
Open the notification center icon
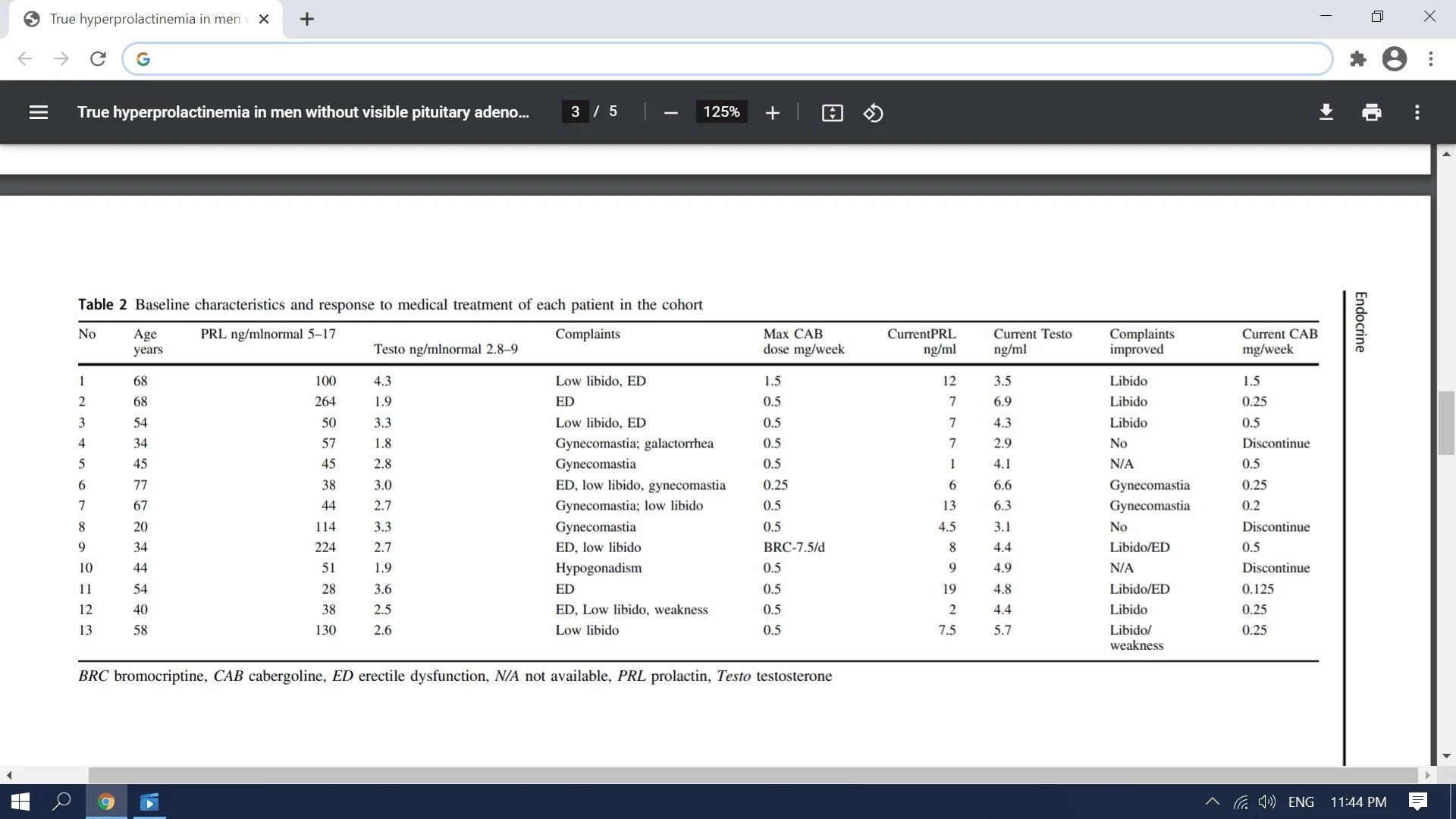pyautogui.click(x=1417, y=802)
